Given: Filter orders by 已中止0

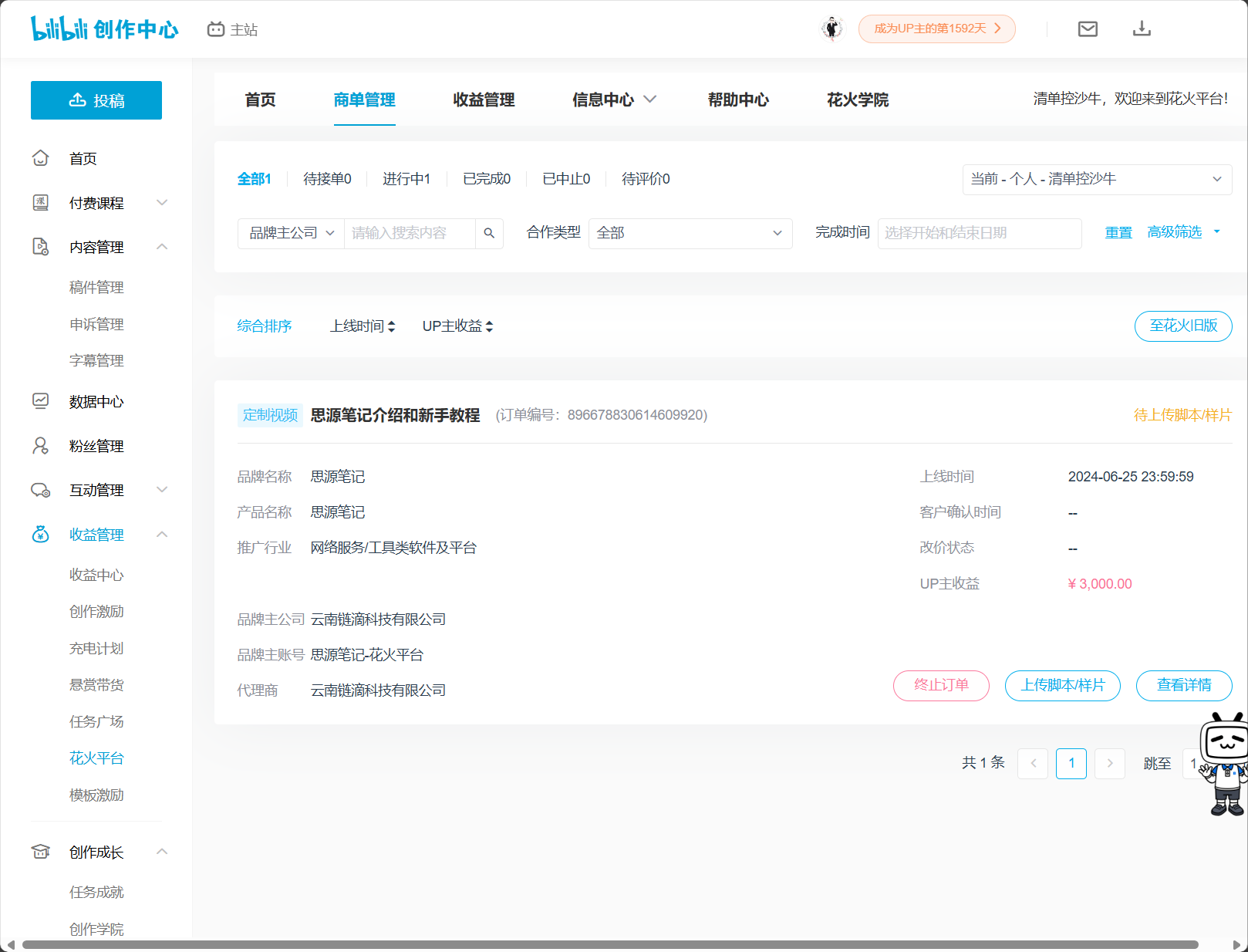Looking at the screenshot, I should point(566,179).
